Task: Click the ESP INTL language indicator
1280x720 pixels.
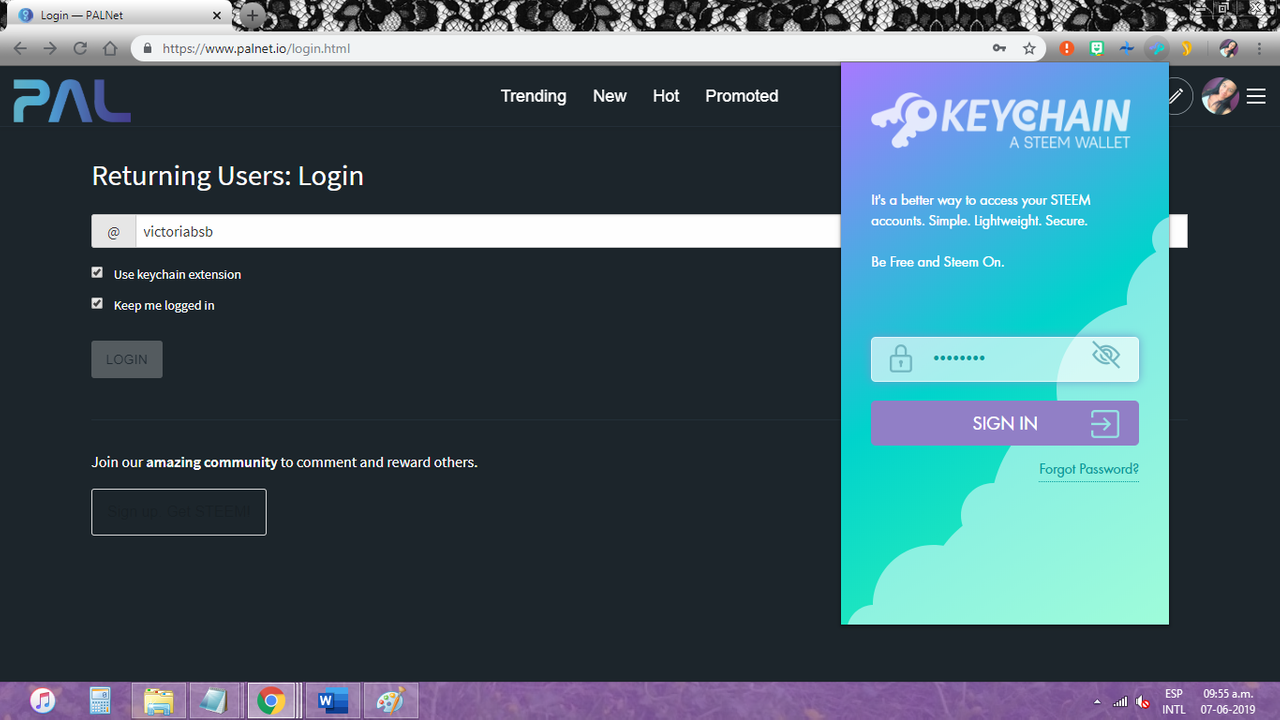Action: 1174,701
